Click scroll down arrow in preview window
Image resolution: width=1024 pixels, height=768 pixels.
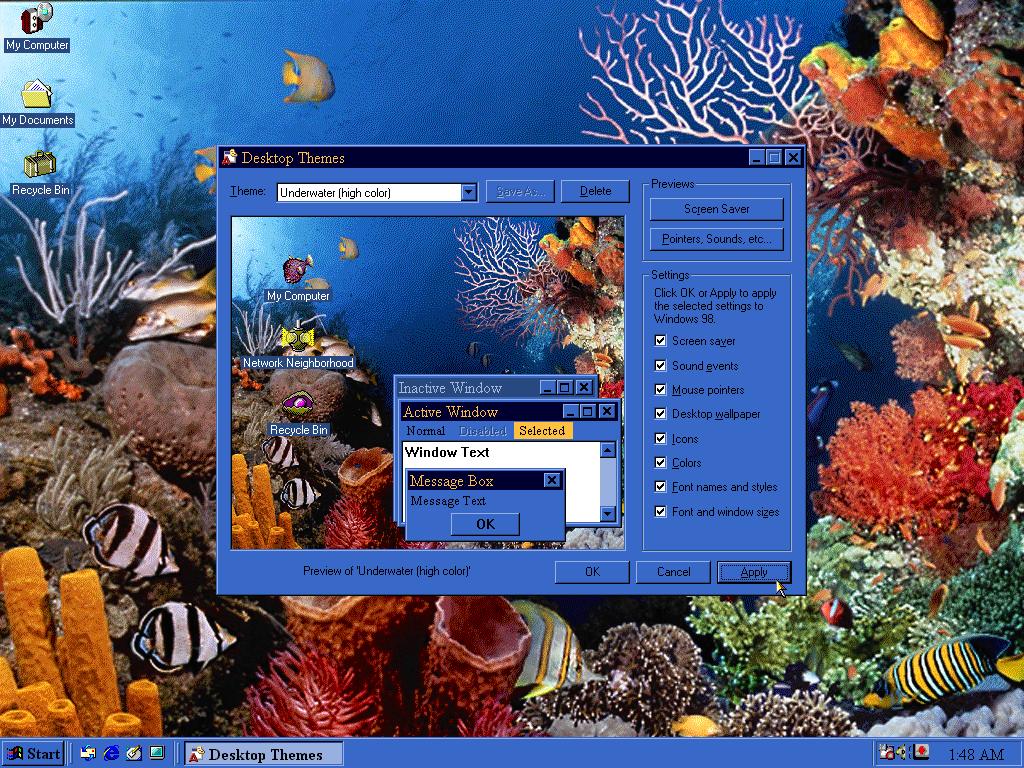(608, 514)
